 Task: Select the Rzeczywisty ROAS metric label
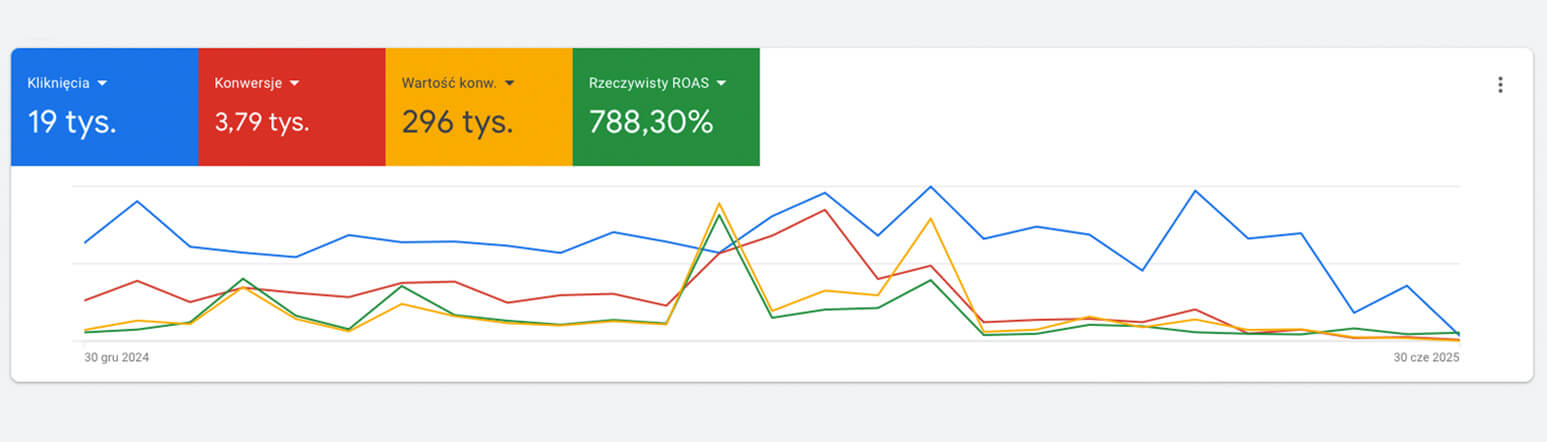pos(650,83)
